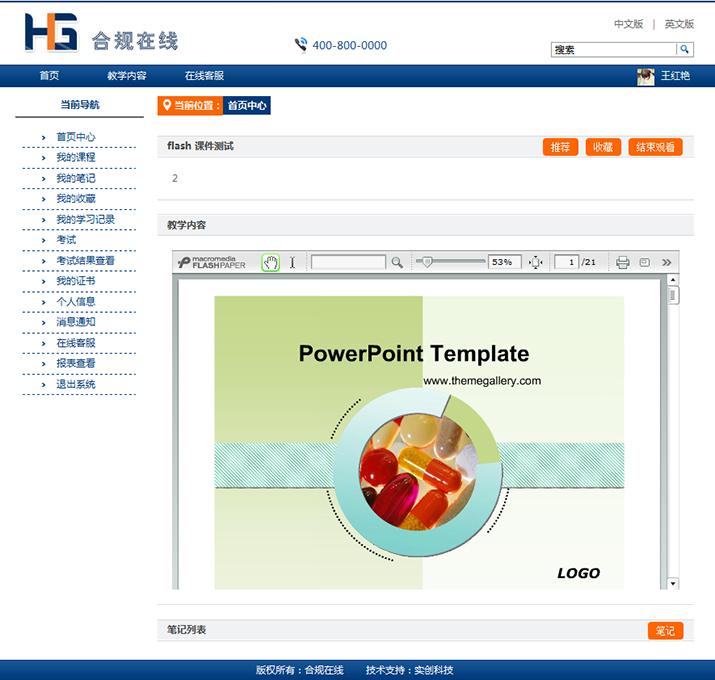The height and width of the screenshot is (680, 715).
Task: Open 我的课程 in the sidebar
Action: 76,157
